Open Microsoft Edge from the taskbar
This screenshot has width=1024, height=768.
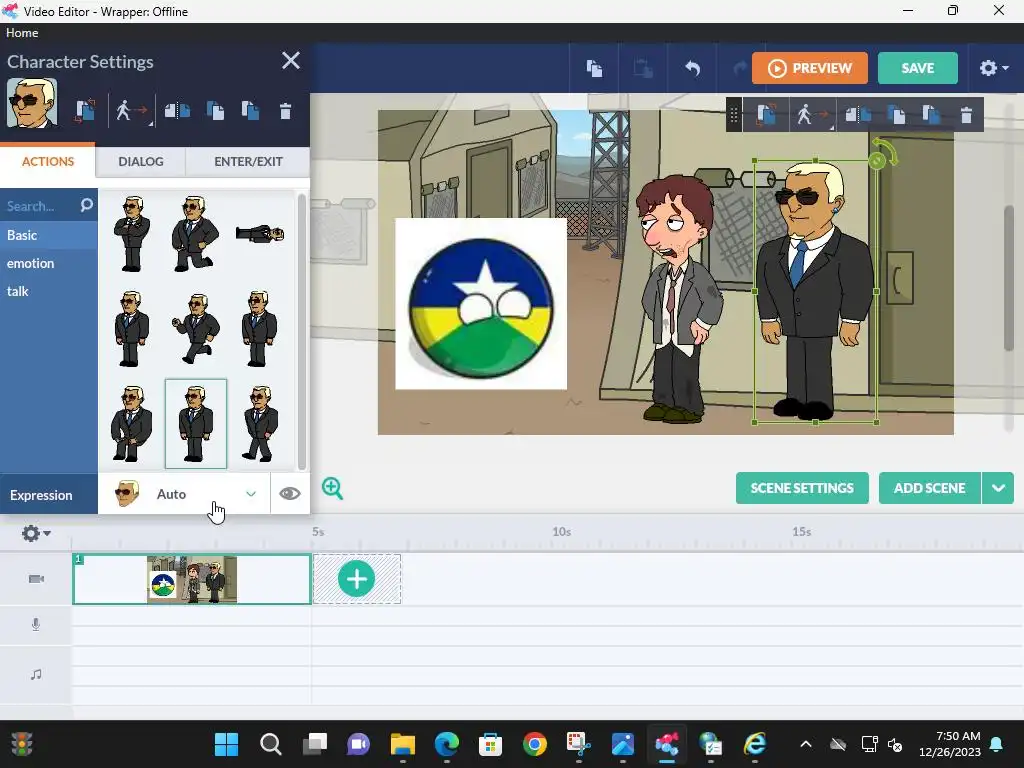click(x=447, y=744)
